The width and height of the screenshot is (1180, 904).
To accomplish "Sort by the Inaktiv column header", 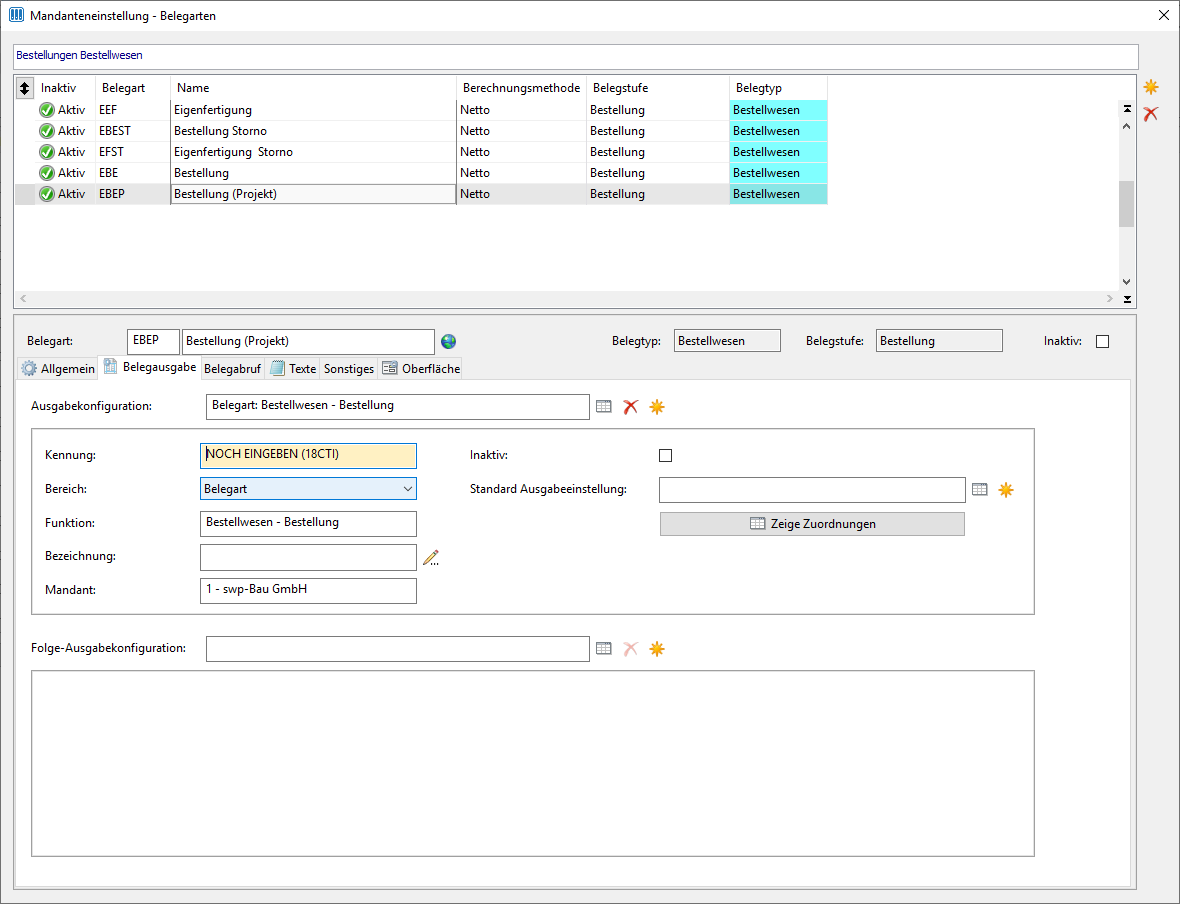I will pos(65,88).
